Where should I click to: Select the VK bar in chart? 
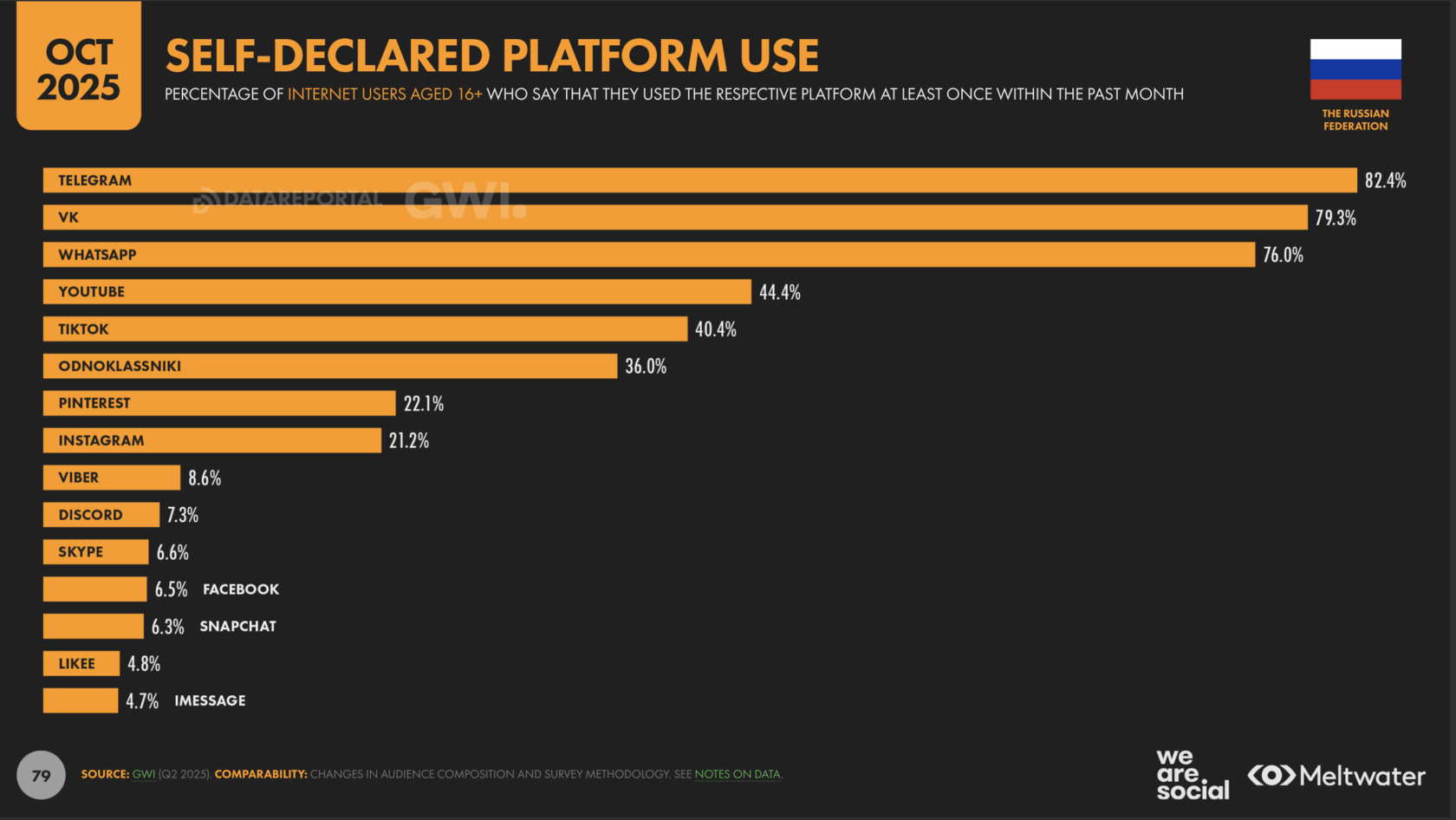[675, 218]
